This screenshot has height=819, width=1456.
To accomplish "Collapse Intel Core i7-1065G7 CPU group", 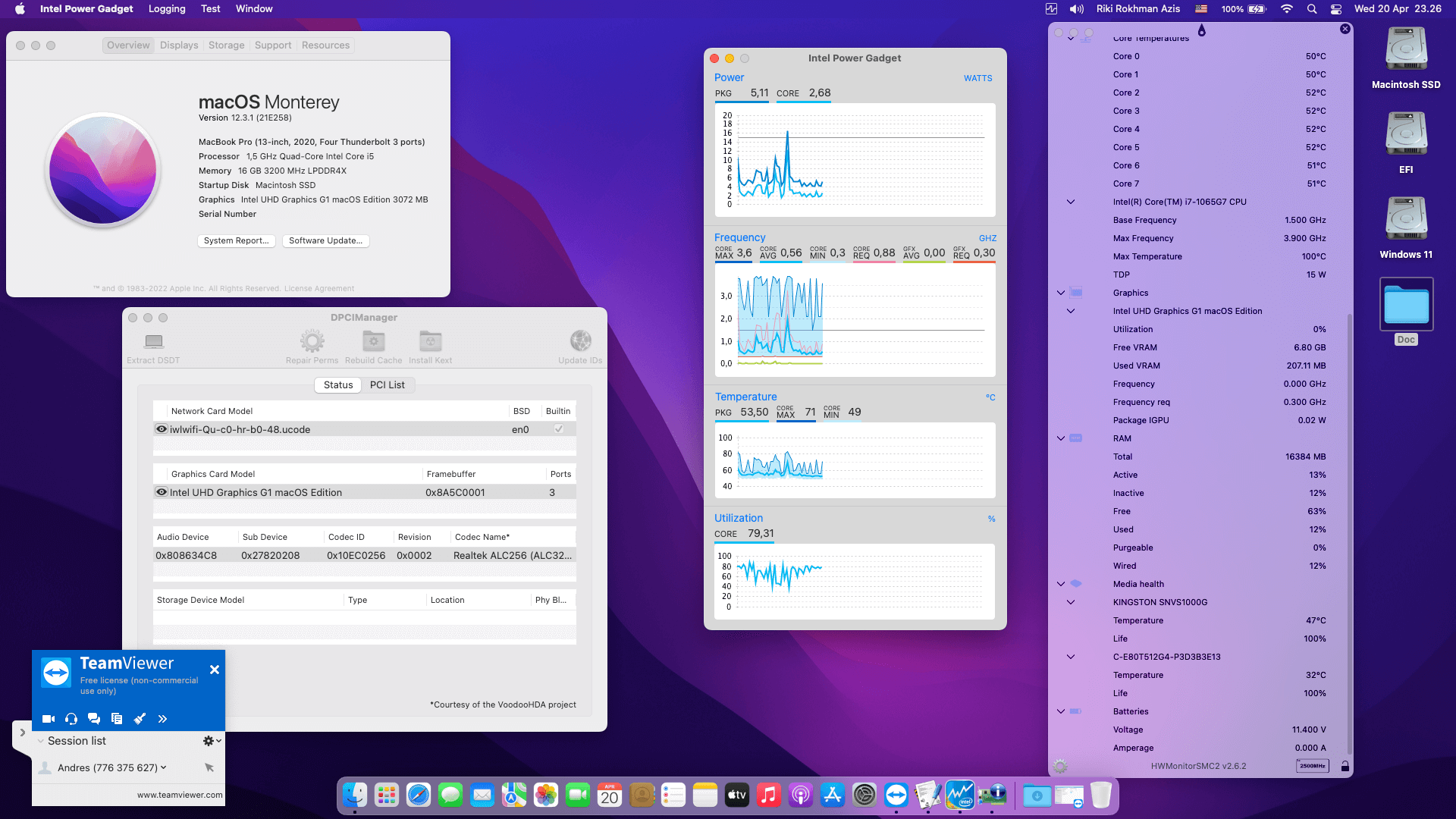I will tap(1071, 202).
